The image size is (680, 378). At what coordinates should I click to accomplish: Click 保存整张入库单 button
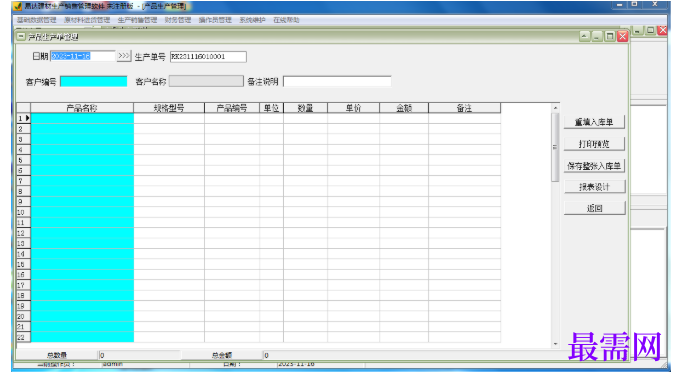pyautogui.click(x=594, y=166)
